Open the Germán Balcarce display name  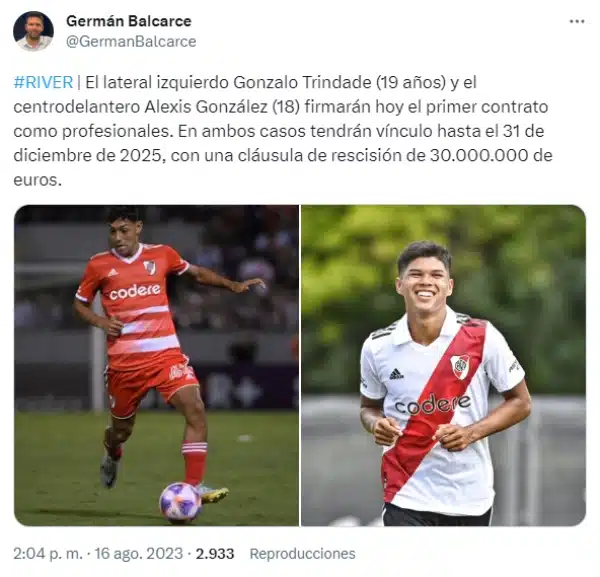pos(129,21)
